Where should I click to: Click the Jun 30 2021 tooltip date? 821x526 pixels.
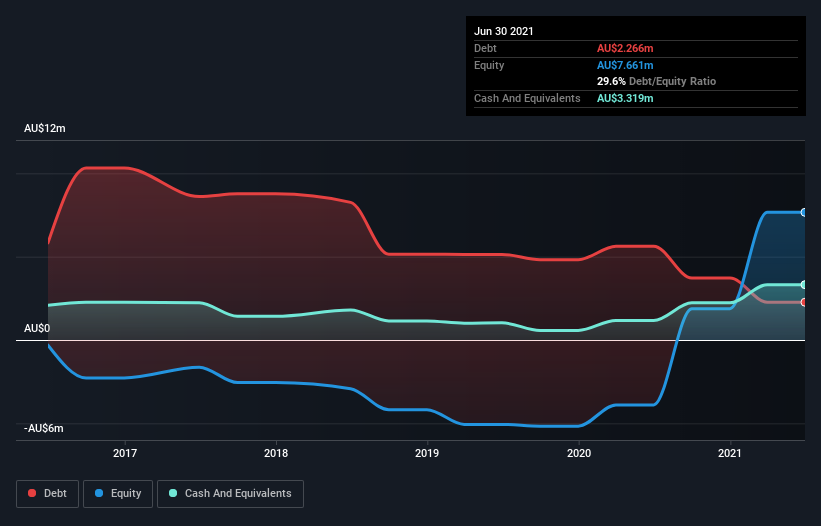pyautogui.click(x=504, y=31)
